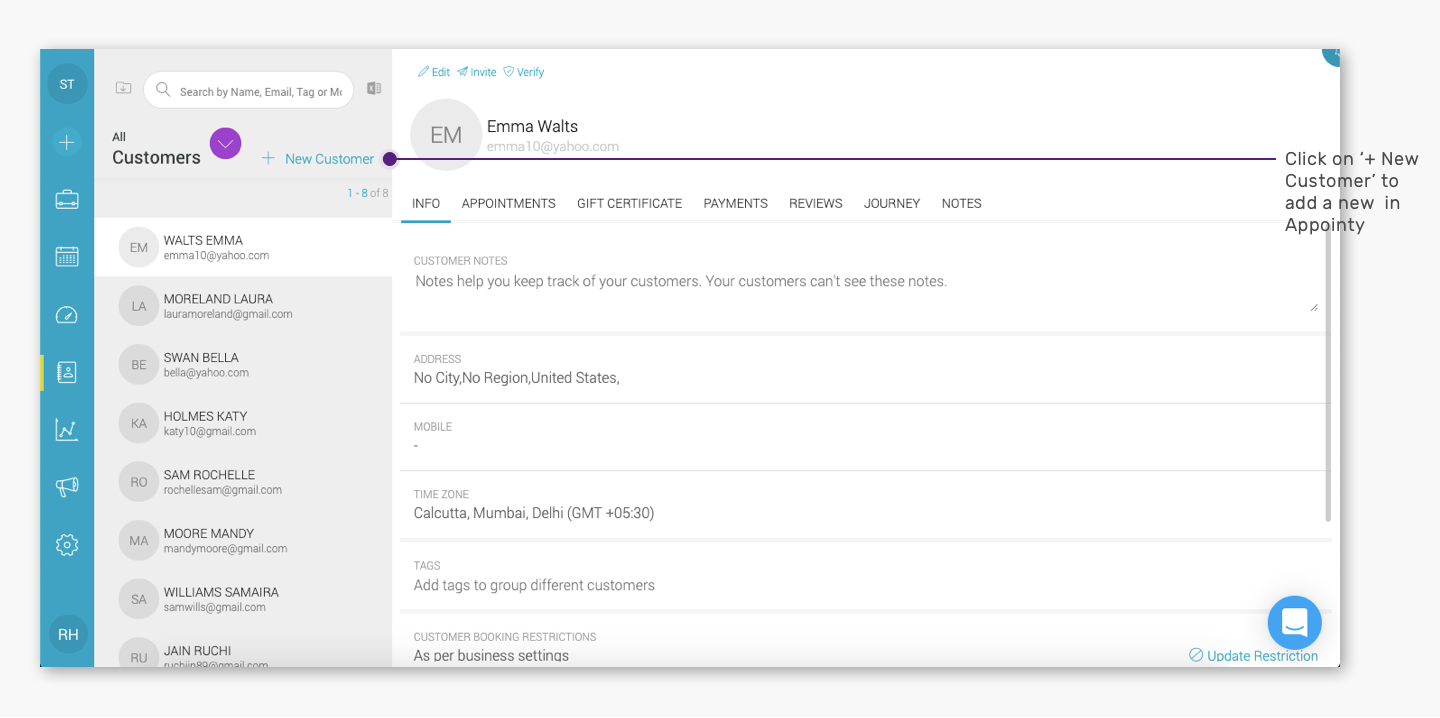This screenshot has width=1440, height=718.
Task: Open the JOURNEY tab
Action: pyautogui.click(x=892, y=203)
